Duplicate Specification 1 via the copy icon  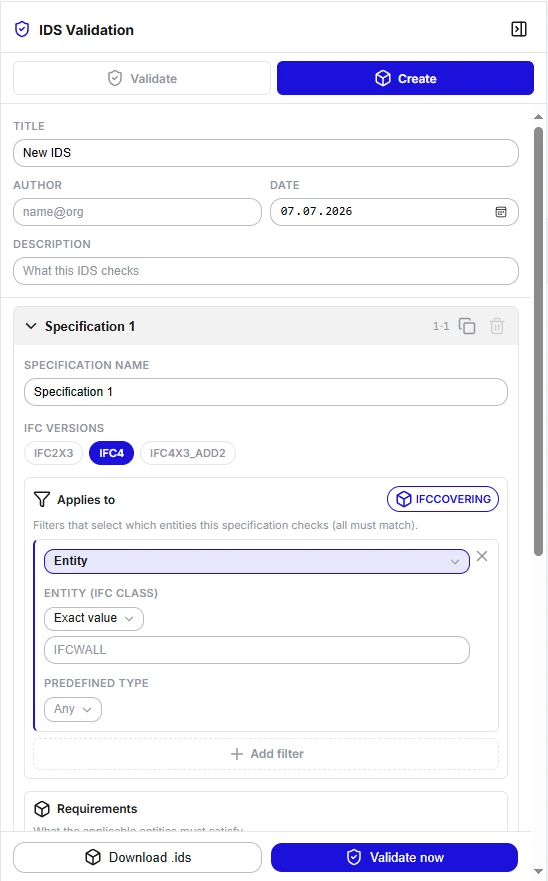pos(467,326)
